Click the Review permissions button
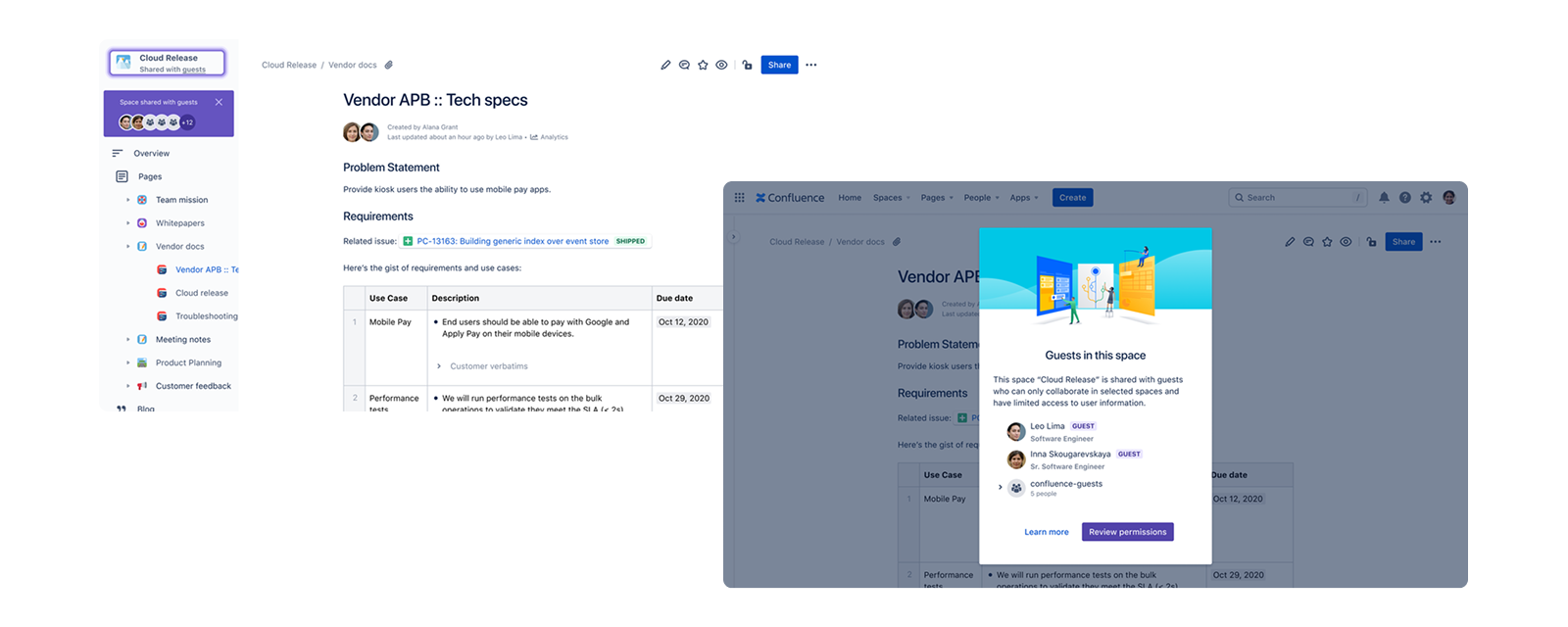The width and height of the screenshot is (1568, 627). pyautogui.click(x=1127, y=532)
